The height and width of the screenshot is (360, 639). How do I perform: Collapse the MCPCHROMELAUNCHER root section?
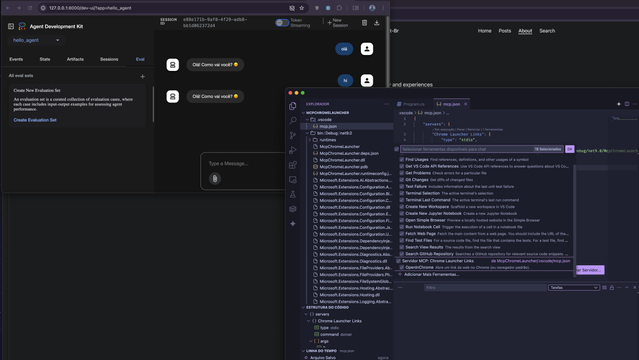(x=303, y=113)
